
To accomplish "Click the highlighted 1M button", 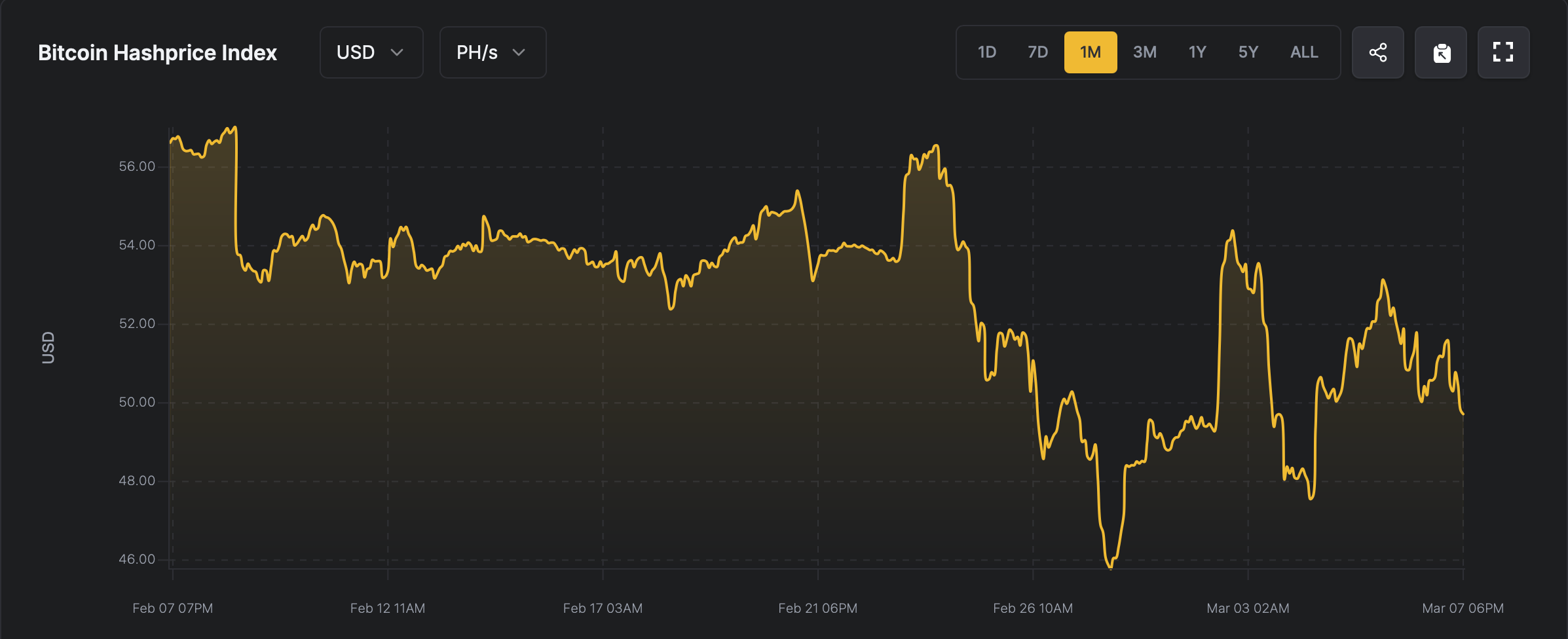I will [x=1090, y=52].
